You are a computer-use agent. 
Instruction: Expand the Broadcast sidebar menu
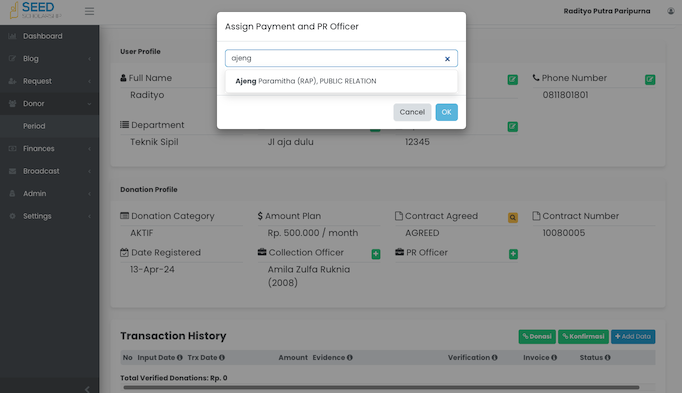(50, 171)
